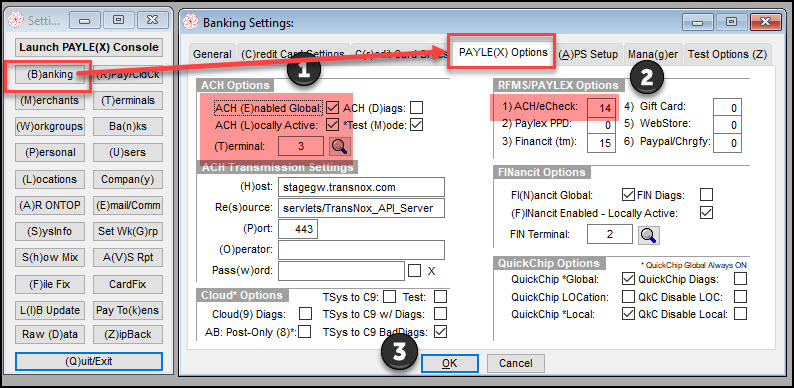Image resolution: width=794 pixels, height=388 pixels.
Task: Select the PAYLE(X) Options tab
Action: coord(503,52)
